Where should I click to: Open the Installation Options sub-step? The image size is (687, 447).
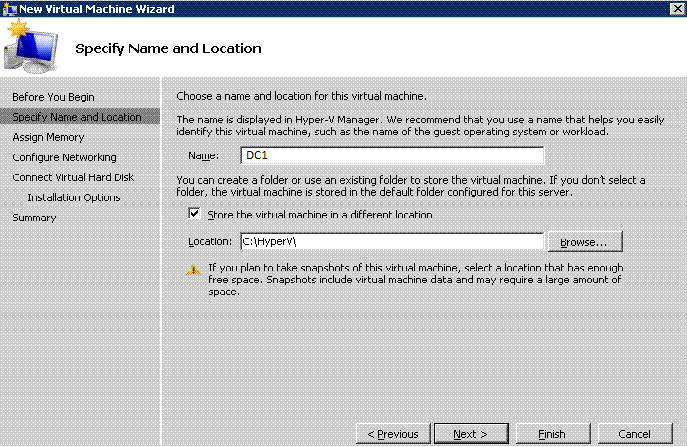click(x=74, y=197)
